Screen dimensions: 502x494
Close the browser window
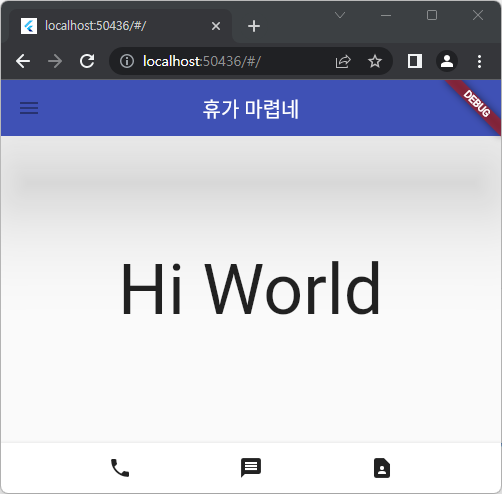(x=478, y=15)
